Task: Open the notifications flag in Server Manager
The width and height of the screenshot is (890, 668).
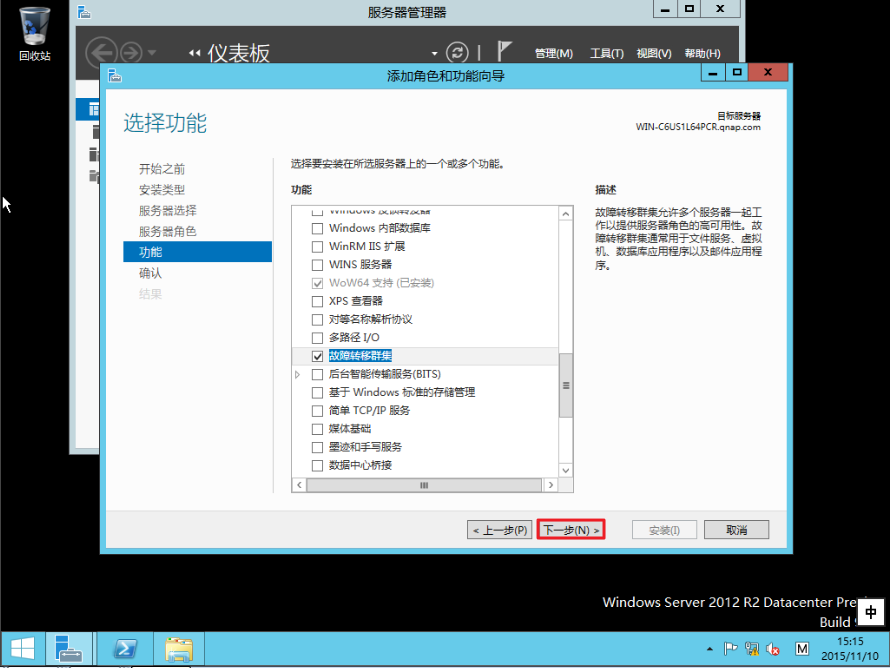Action: (x=504, y=51)
